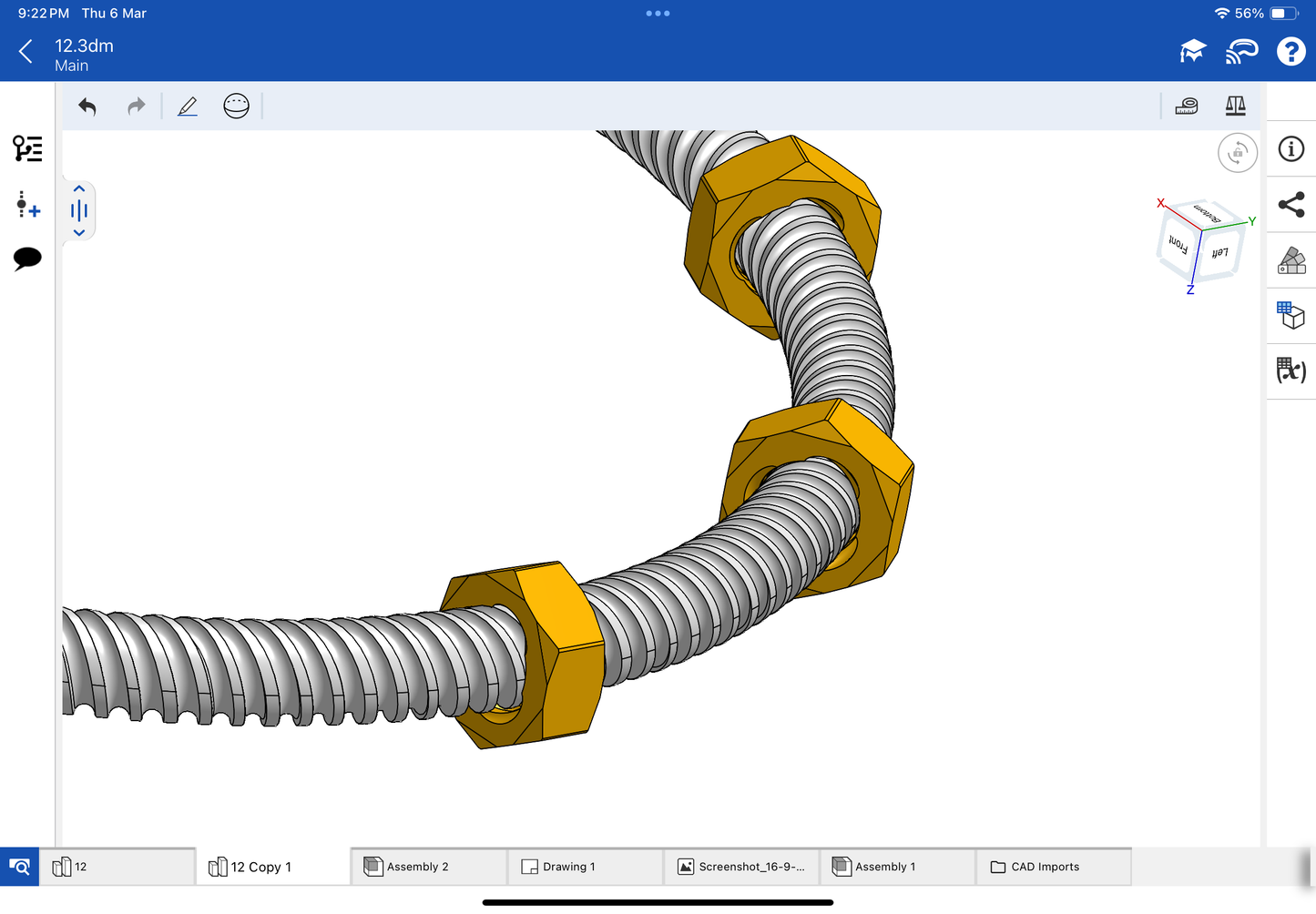
Task: Tap the back arrow to leave document
Action: click(x=26, y=52)
